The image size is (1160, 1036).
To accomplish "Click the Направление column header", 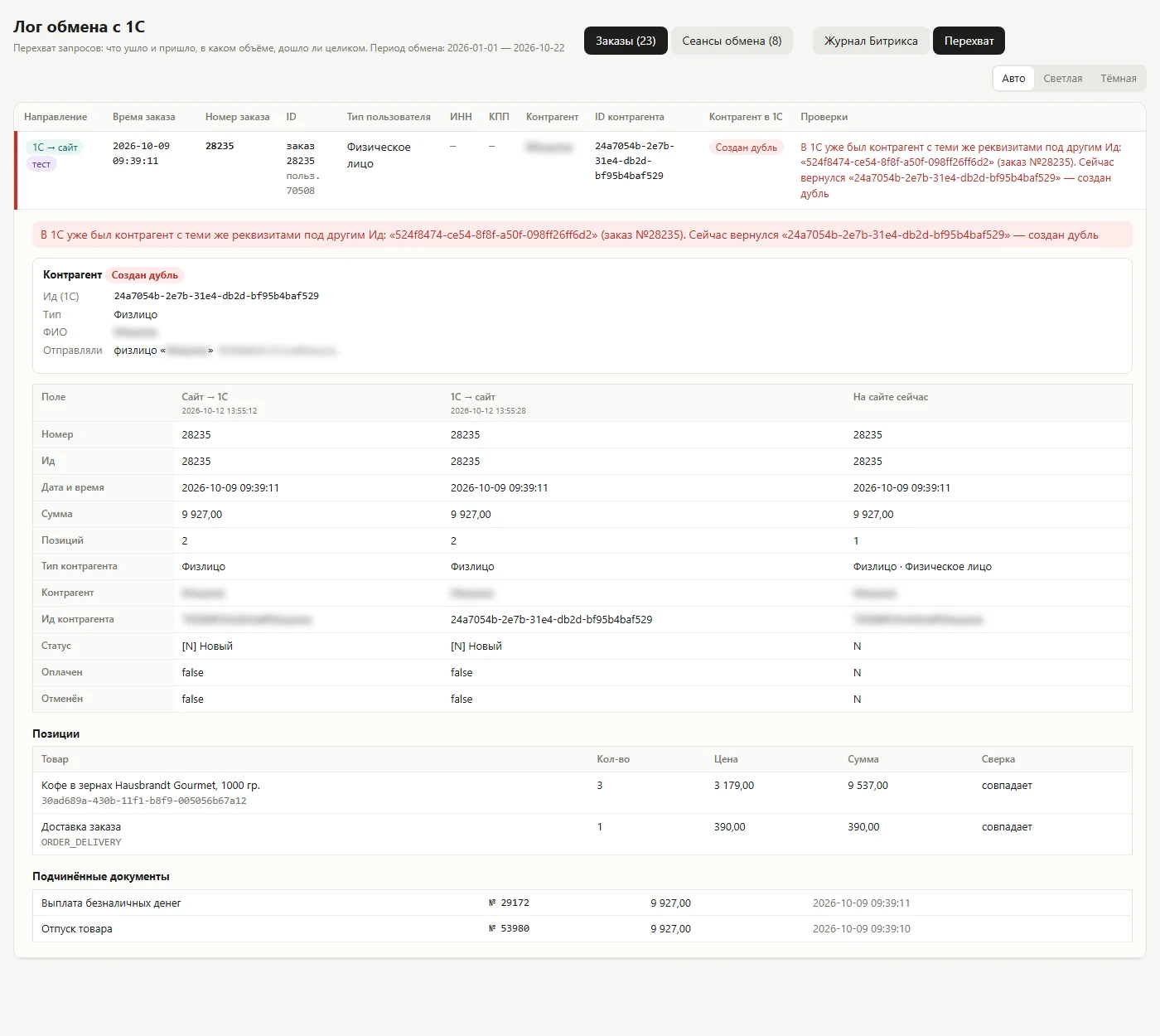I will pos(56,117).
